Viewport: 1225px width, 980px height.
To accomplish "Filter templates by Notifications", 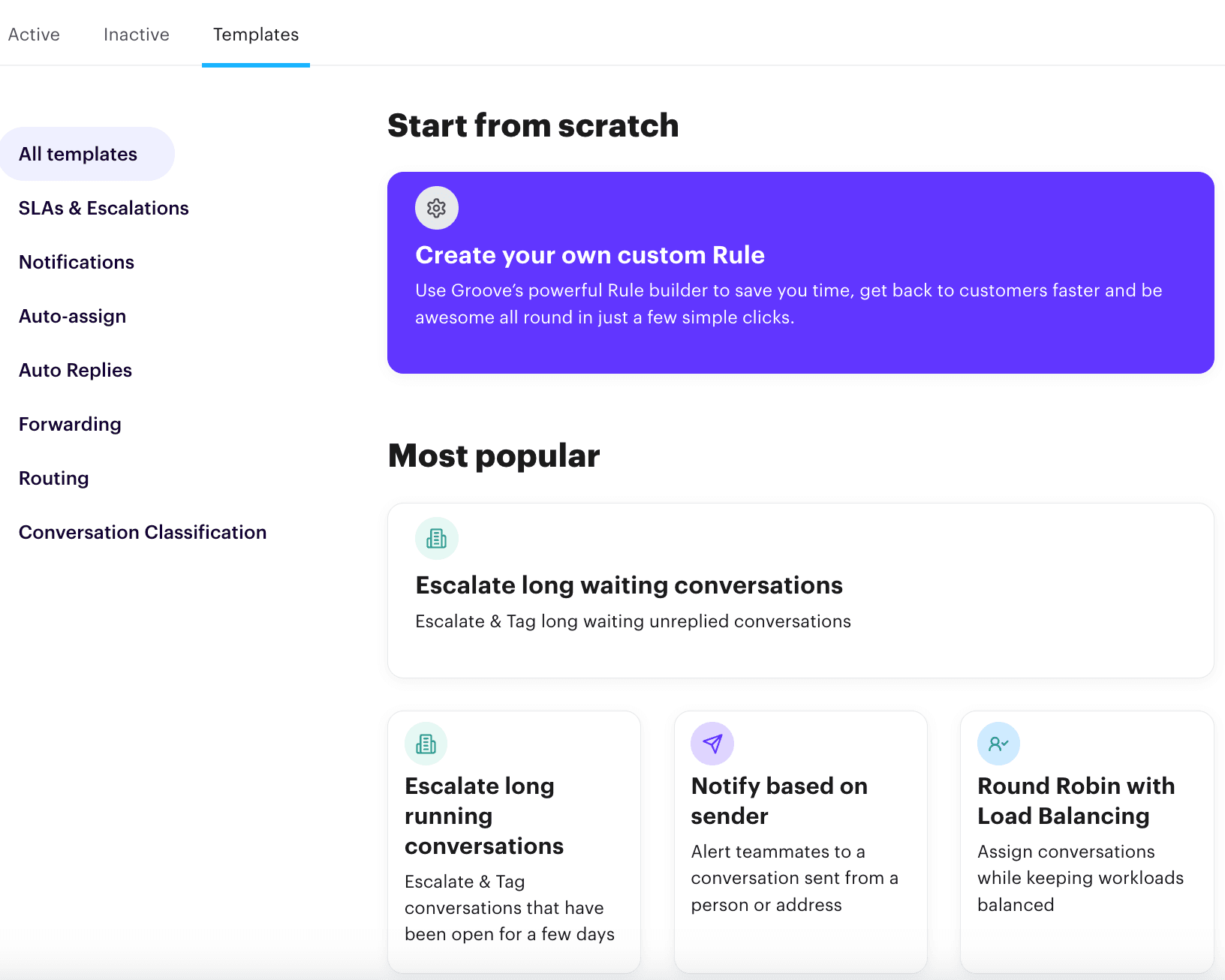I will 76,262.
